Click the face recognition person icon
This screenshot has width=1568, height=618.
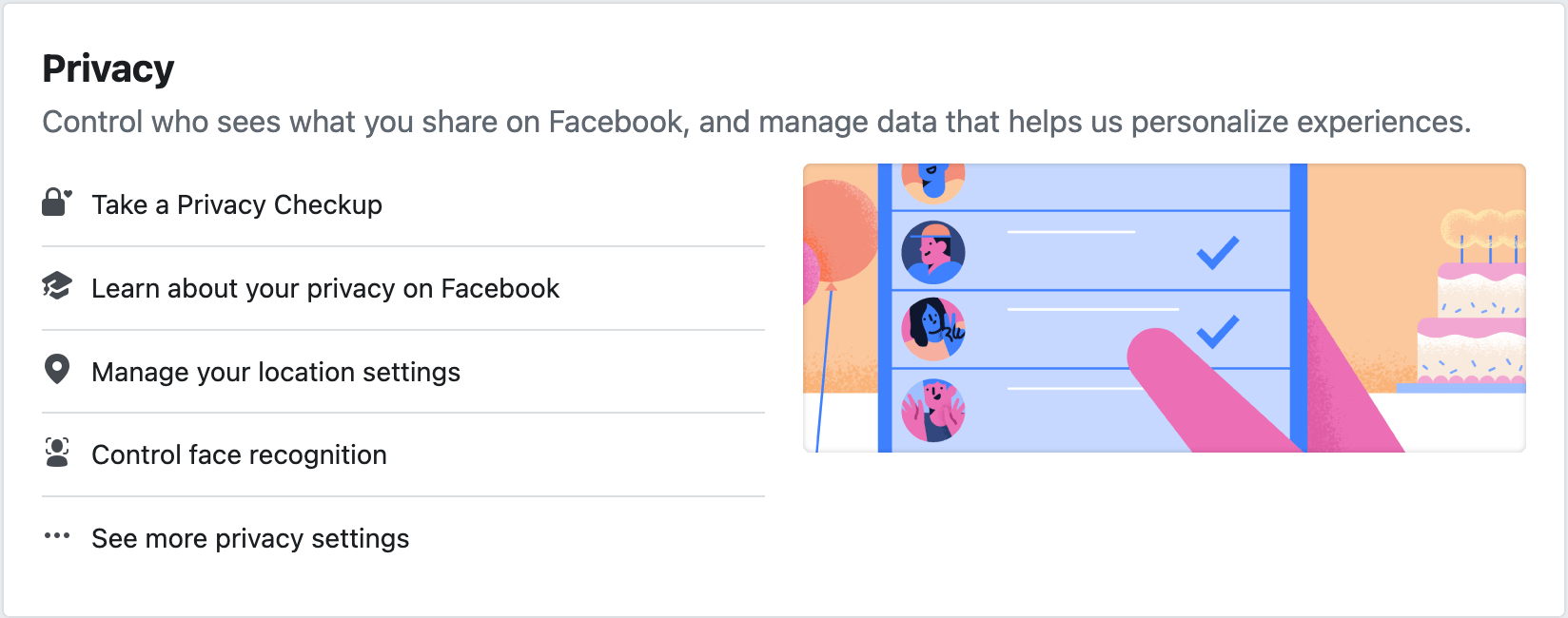point(57,453)
